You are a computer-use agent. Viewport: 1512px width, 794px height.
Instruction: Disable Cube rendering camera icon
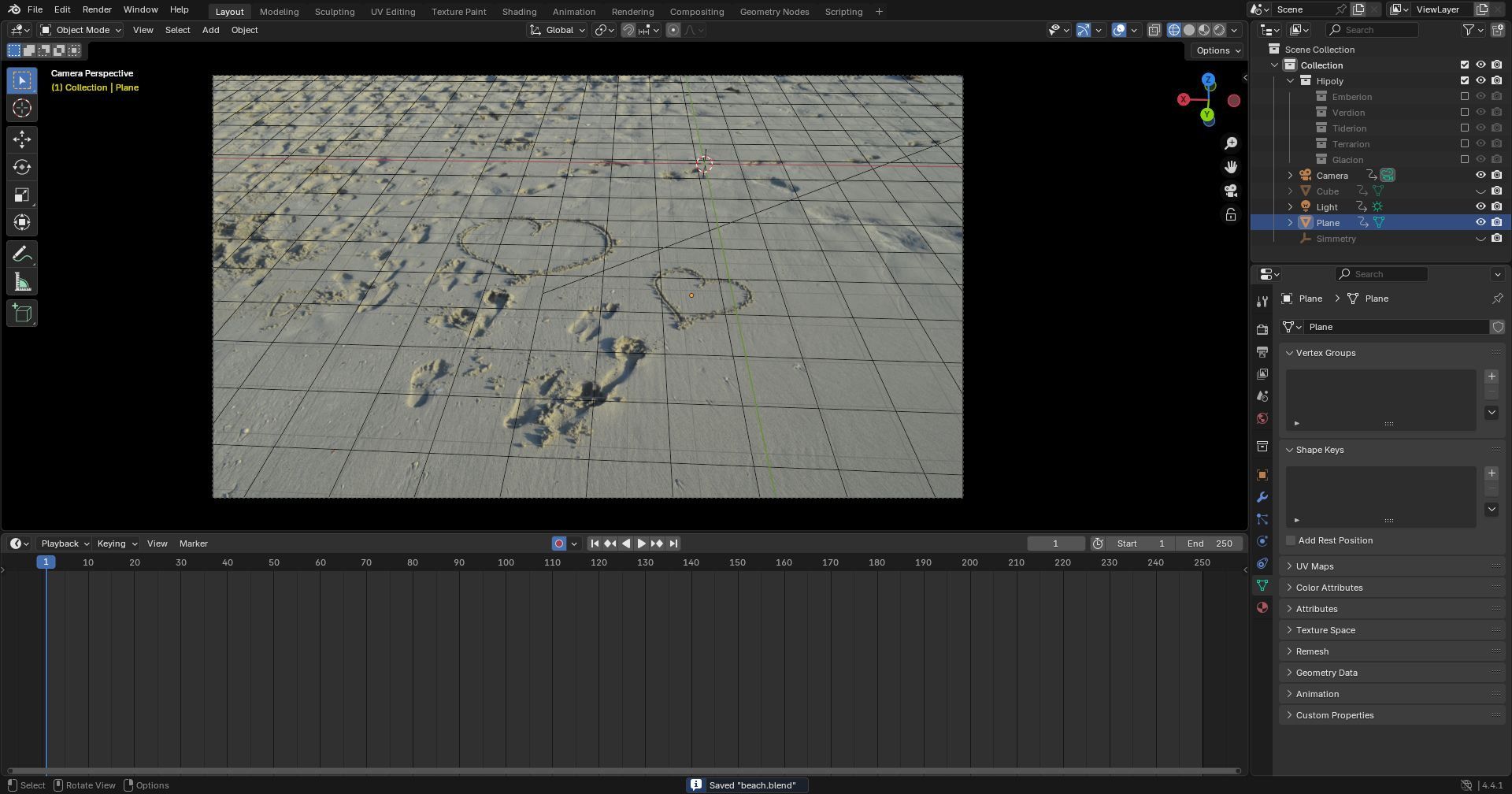(x=1496, y=191)
